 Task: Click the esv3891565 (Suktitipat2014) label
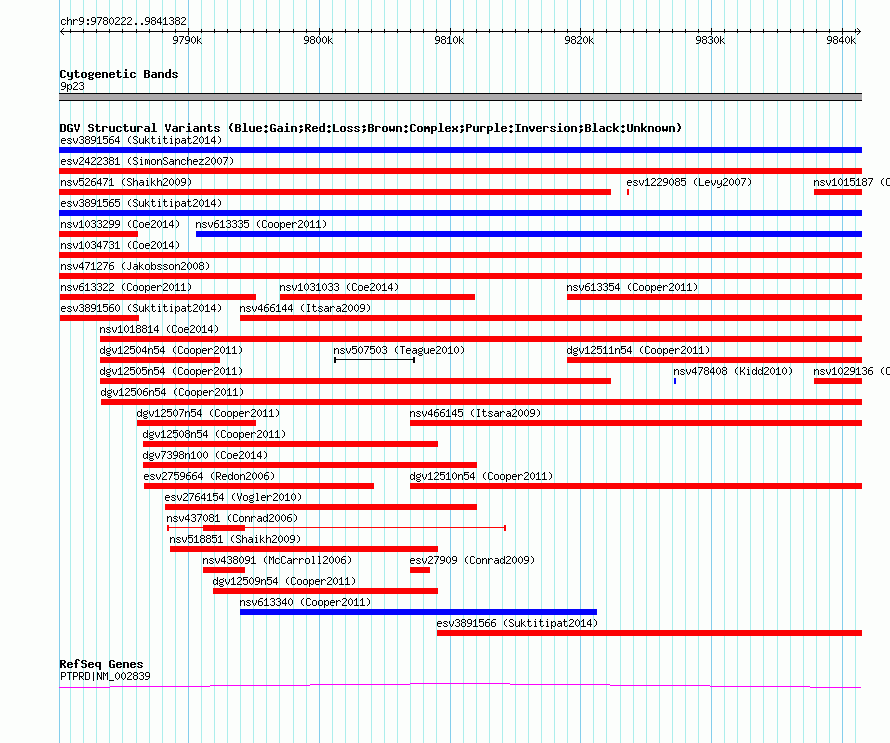[141, 203]
